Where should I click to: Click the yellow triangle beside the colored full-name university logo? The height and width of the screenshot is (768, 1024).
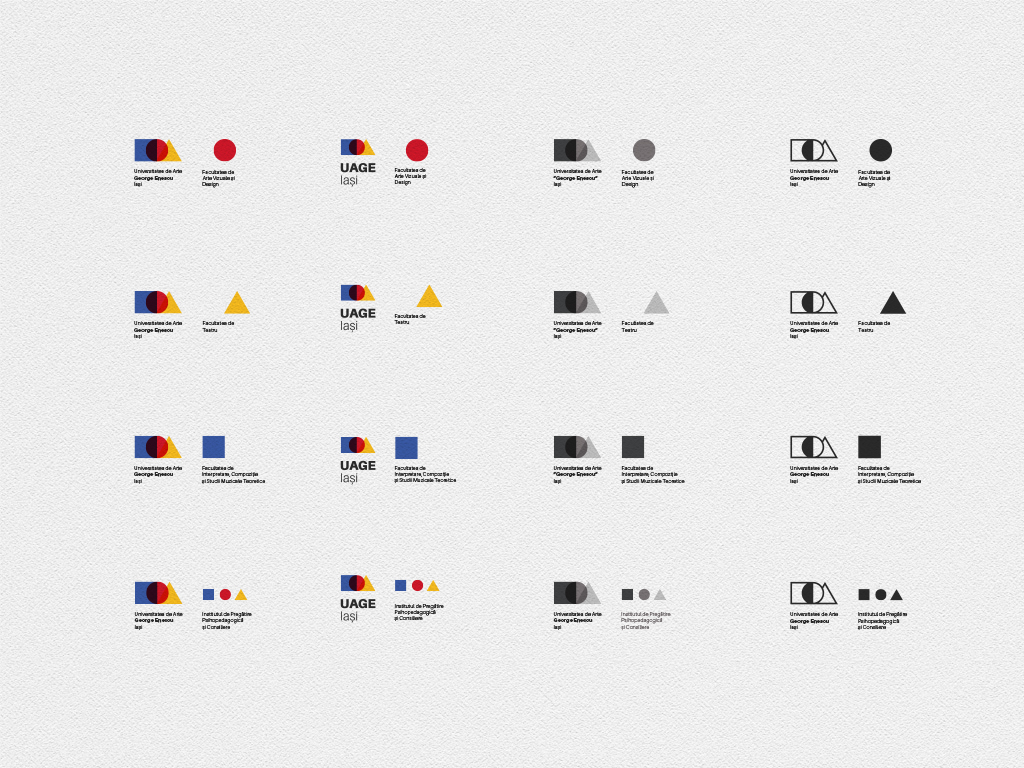pyautogui.click(x=237, y=303)
